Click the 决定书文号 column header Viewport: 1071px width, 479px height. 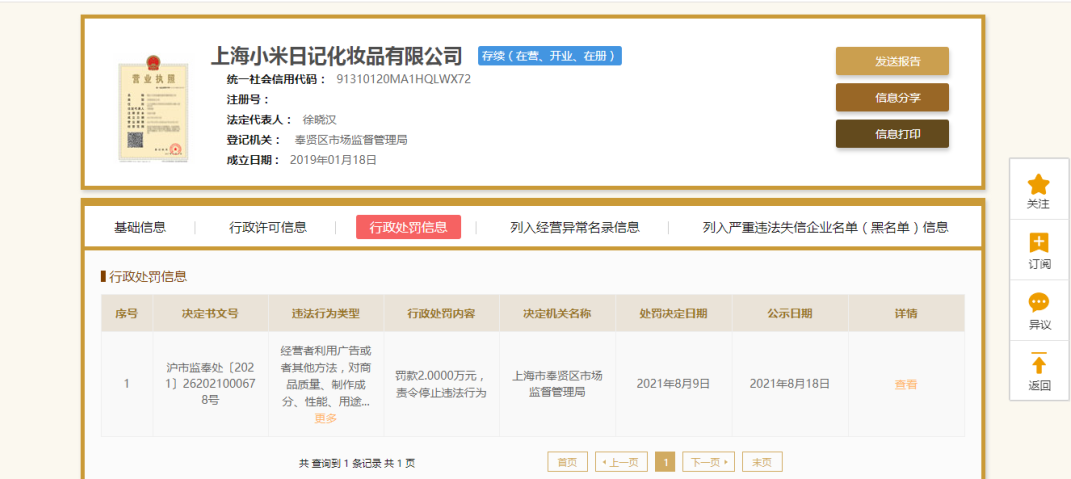[x=210, y=314]
